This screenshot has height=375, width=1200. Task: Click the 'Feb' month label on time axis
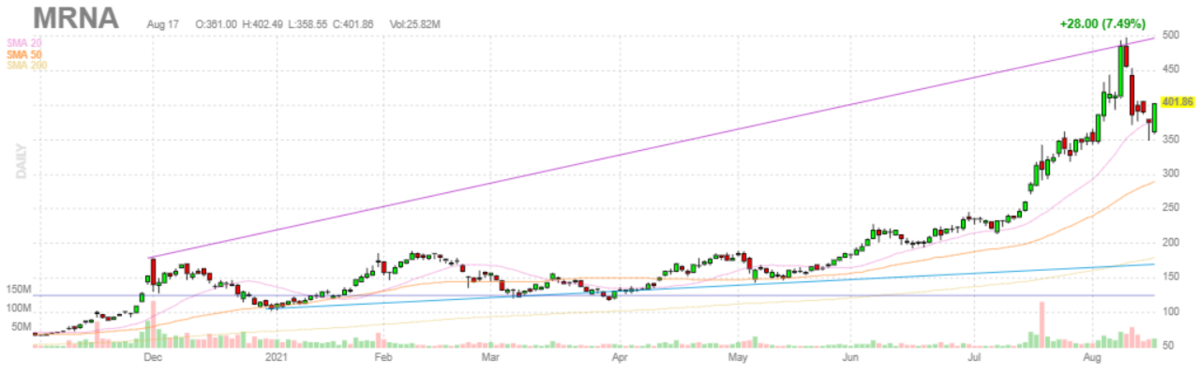point(384,356)
